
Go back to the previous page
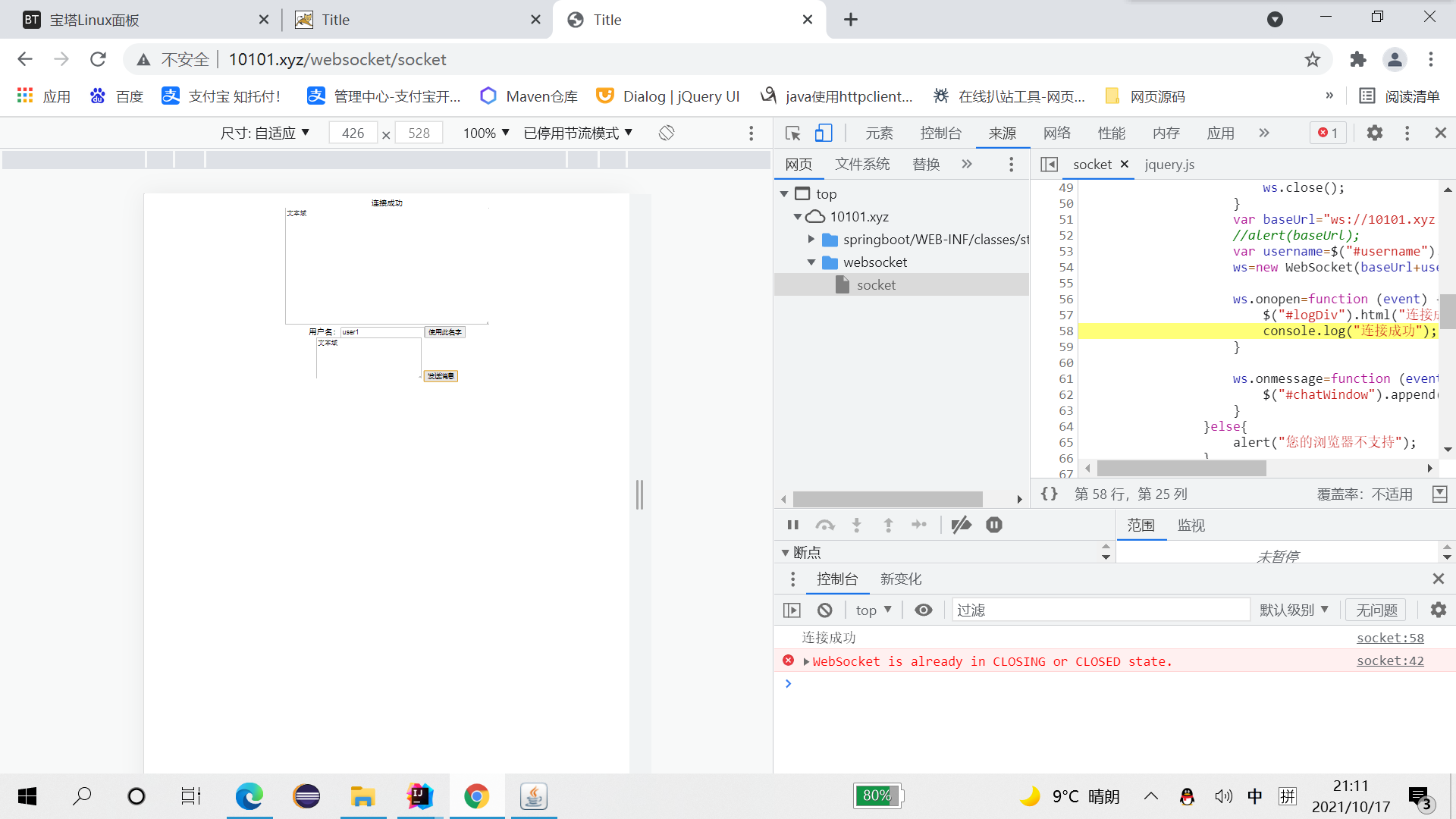(25, 59)
